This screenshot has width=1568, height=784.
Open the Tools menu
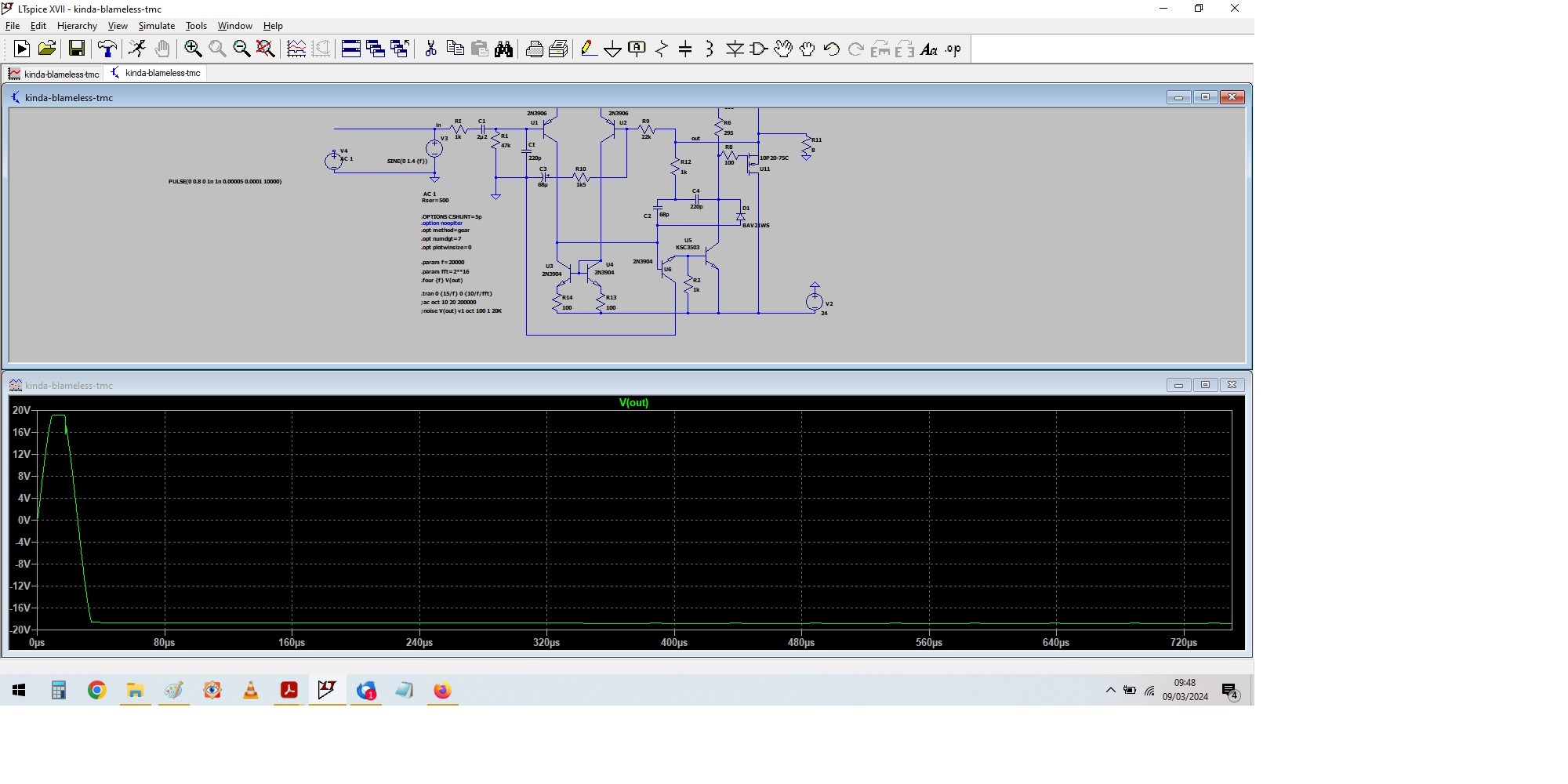pyautogui.click(x=196, y=26)
